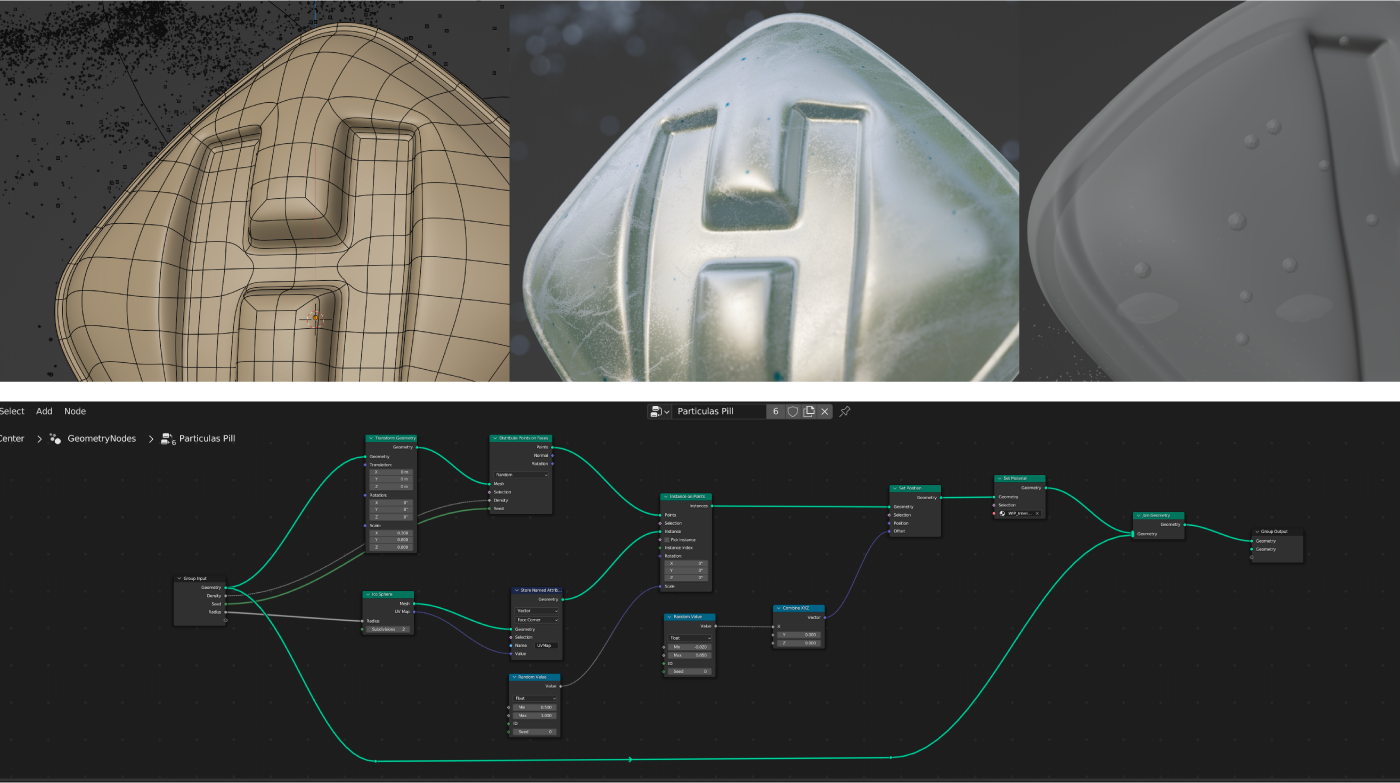Open the Node menu
1400x783 pixels.
[75, 411]
